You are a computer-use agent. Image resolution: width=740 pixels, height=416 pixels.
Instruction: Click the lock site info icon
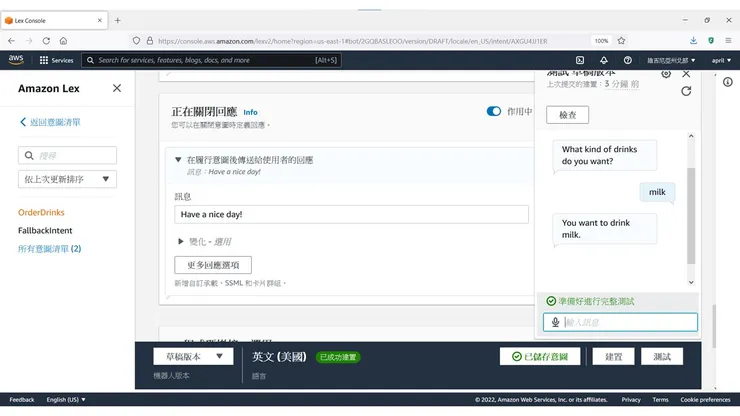pyautogui.click(x=150, y=41)
